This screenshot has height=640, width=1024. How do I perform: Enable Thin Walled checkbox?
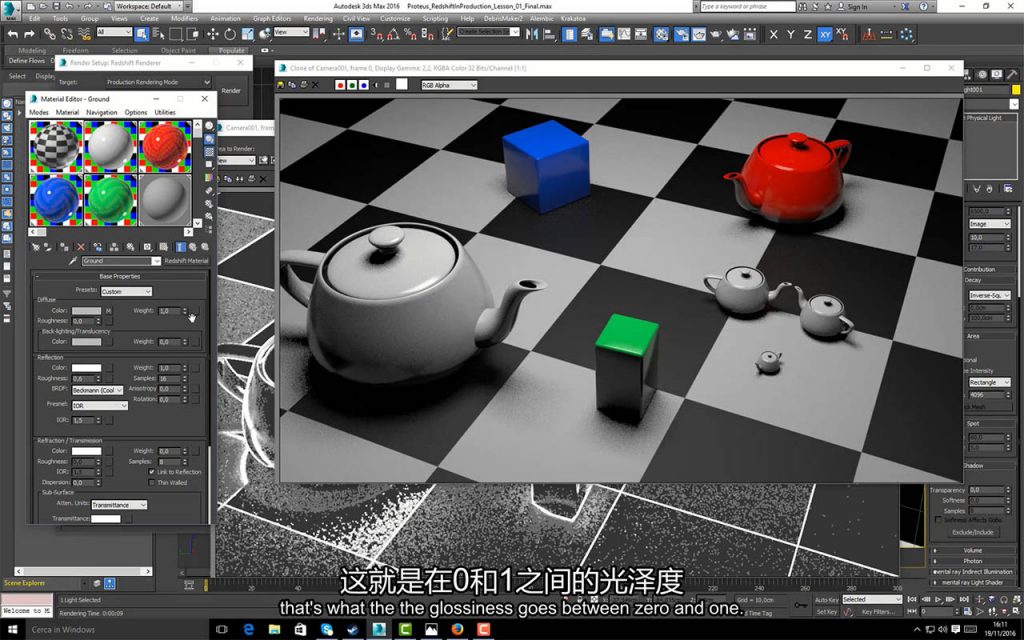point(152,483)
